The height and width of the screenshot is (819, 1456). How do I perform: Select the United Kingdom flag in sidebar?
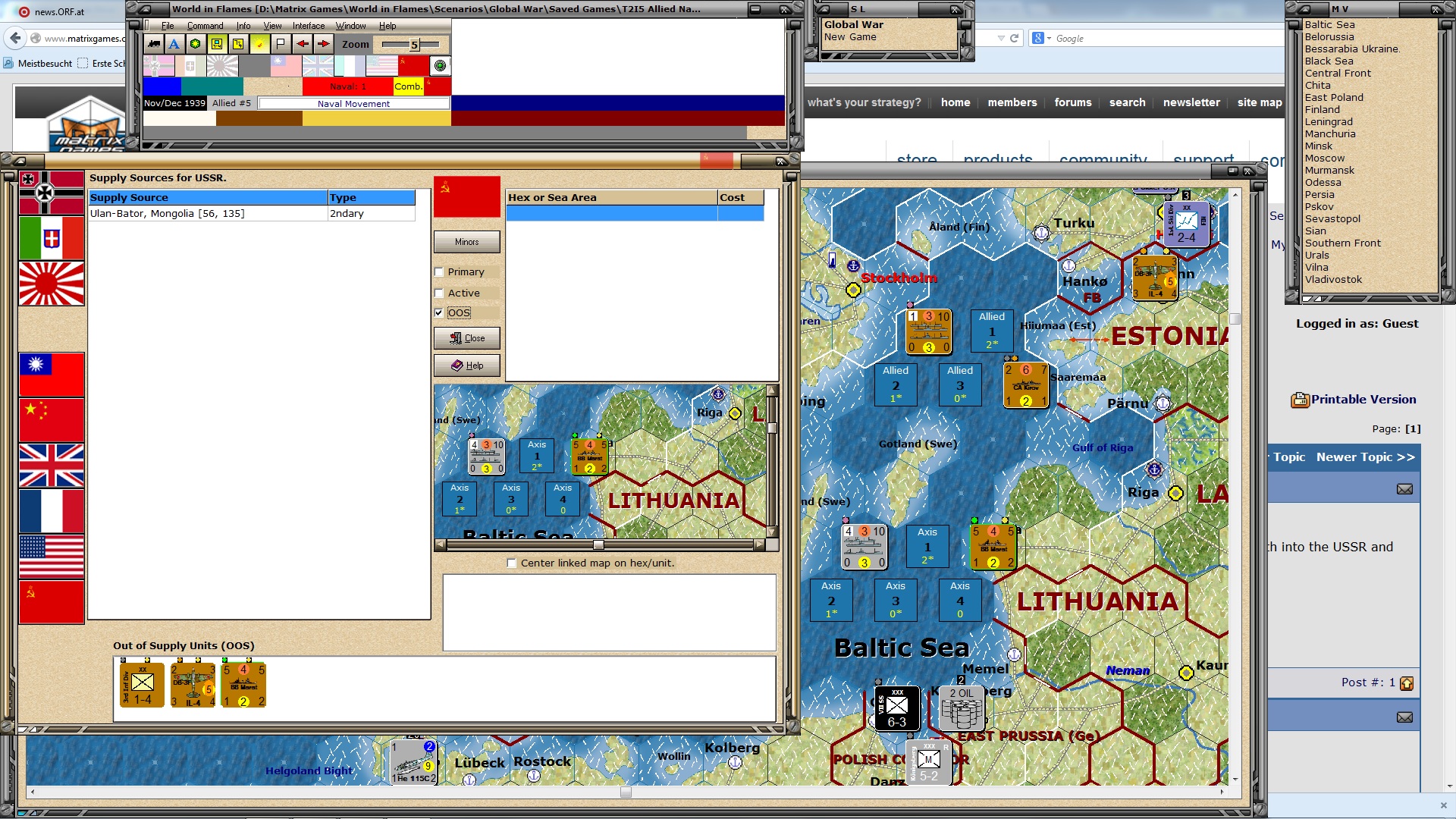coord(52,466)
